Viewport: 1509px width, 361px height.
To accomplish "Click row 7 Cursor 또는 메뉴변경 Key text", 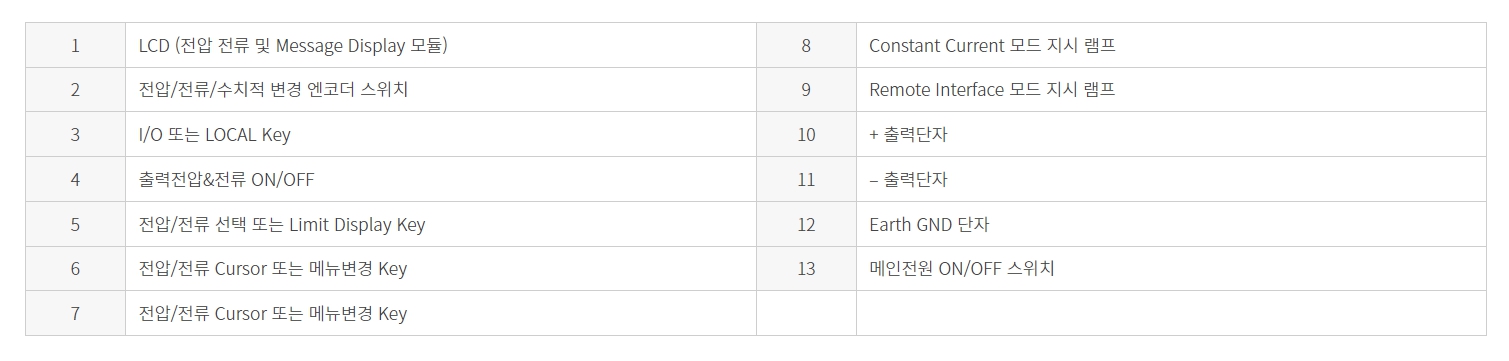I will point(273,313).
